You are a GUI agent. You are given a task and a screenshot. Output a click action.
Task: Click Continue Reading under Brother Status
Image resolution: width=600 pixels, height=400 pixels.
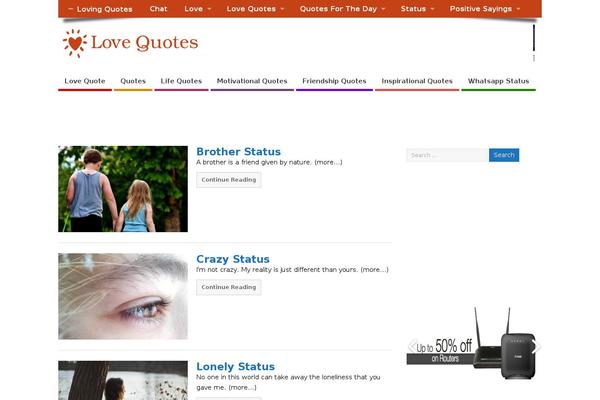coord(229,180)
